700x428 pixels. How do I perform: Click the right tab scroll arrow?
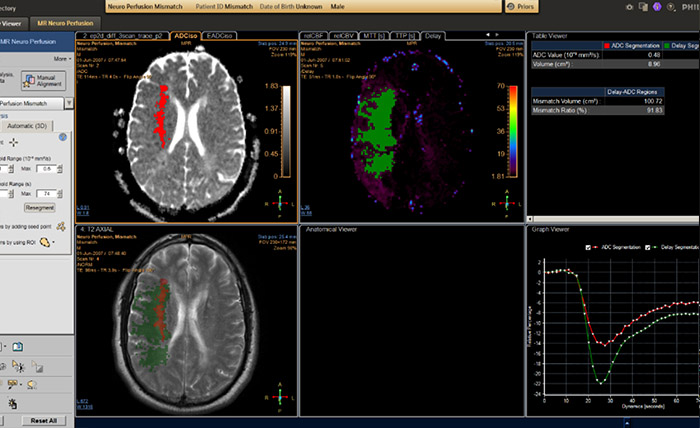(497, 35)
